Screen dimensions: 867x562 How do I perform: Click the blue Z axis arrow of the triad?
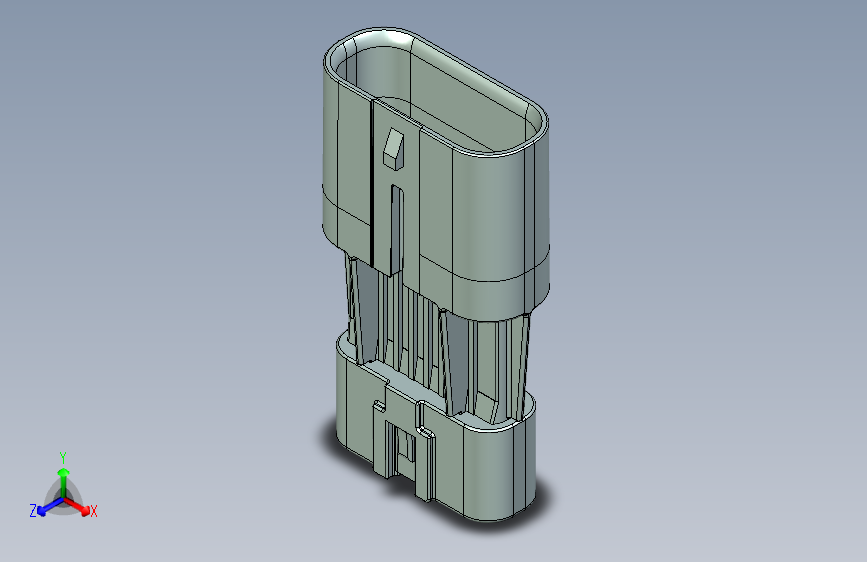click(51, 506)
